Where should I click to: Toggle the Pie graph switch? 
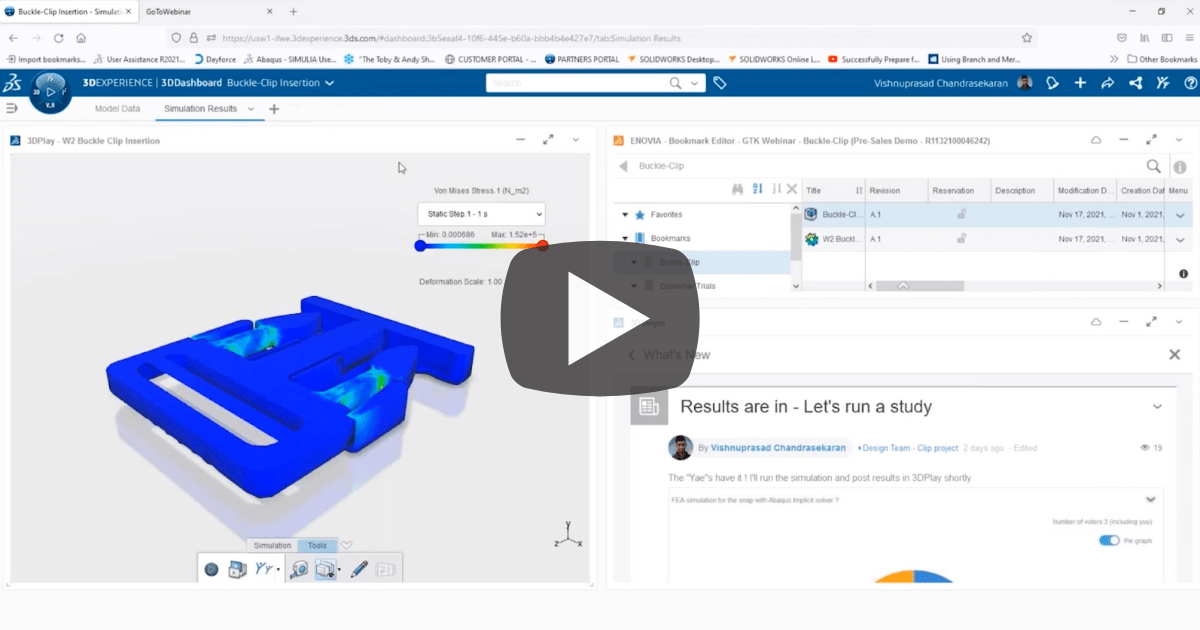[1108, 540]
